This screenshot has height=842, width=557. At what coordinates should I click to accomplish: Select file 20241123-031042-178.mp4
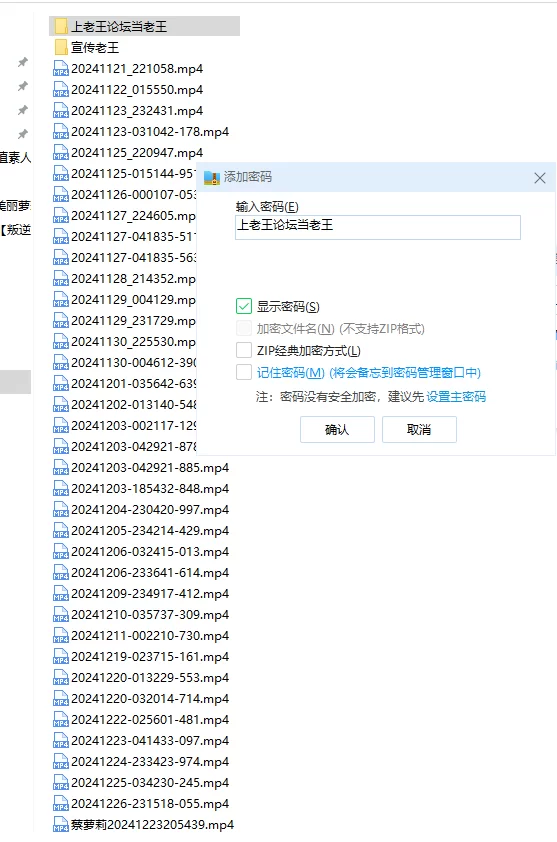click(141, 132)
